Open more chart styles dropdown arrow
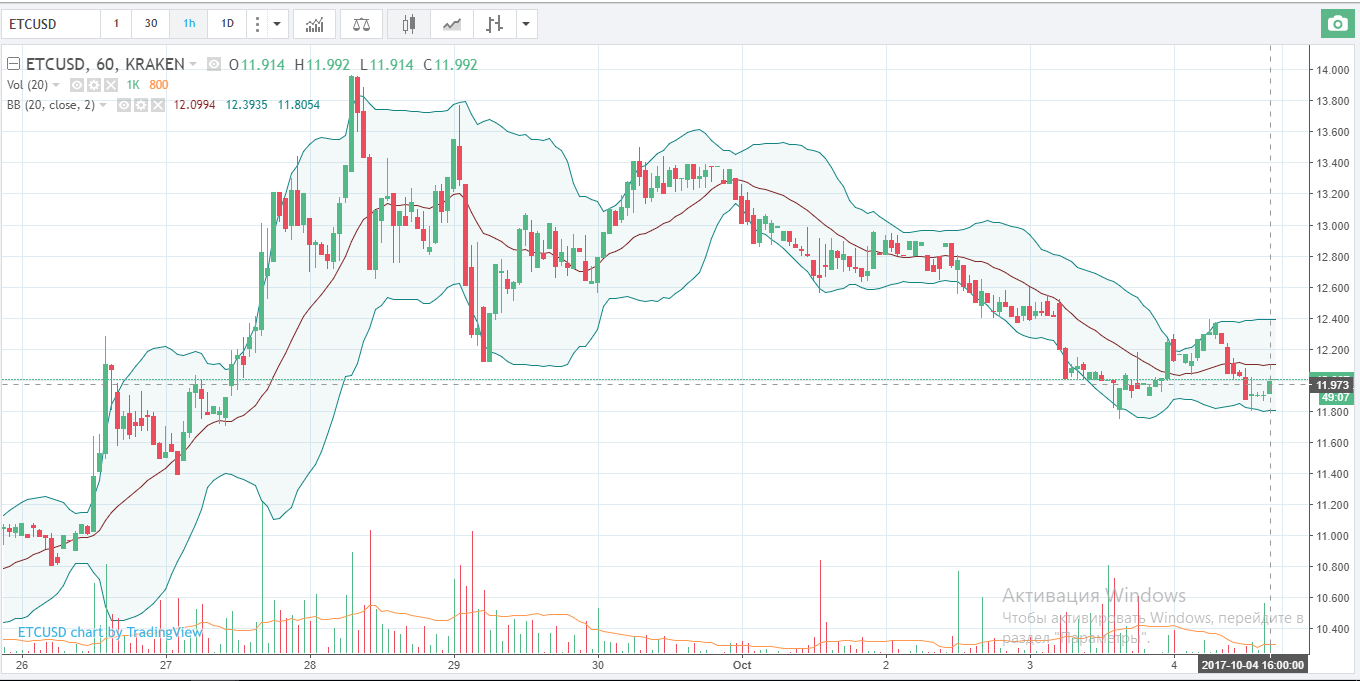 [x=526, y=23]
